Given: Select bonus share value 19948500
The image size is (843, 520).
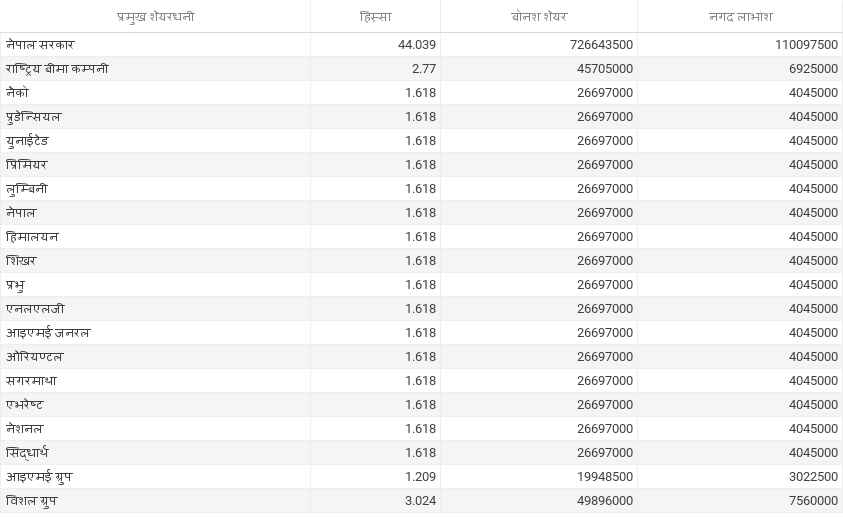Looking at the screenshot, I should [604, 477].
